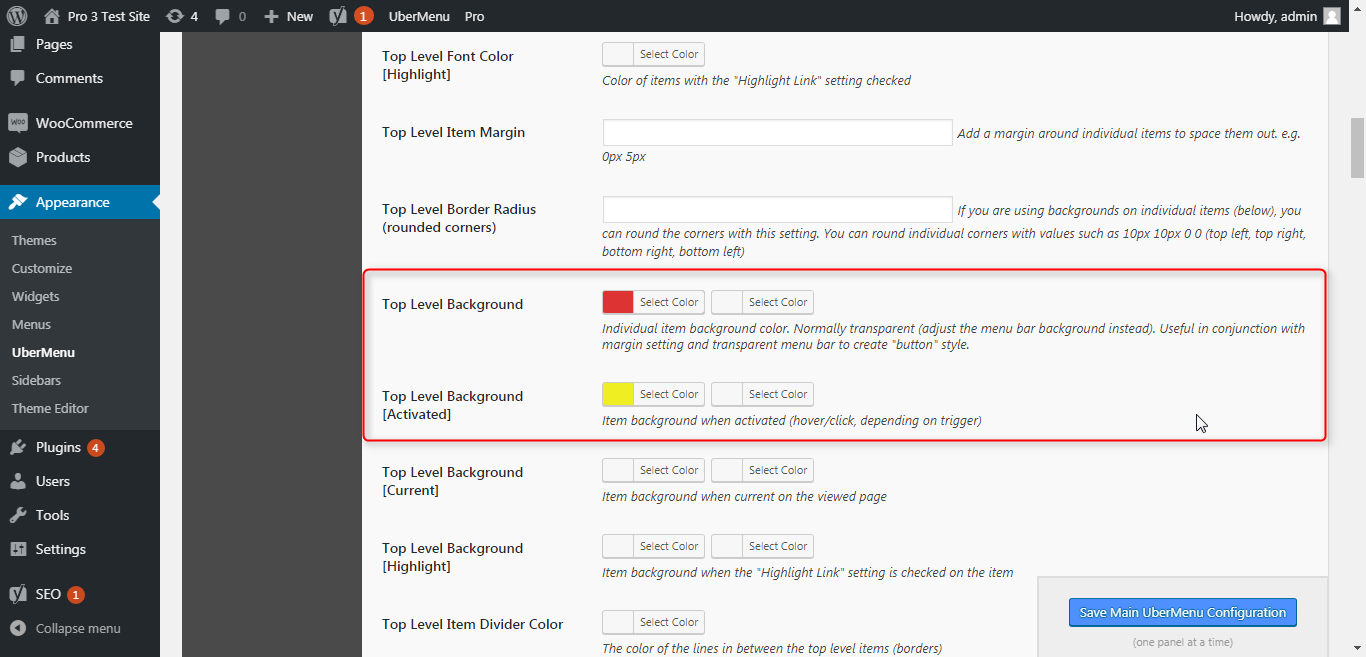Open the Pro 3 Test Site home link
This screenshot has height=657, width=1366.
pyautogui.click(x=97, y=16)
